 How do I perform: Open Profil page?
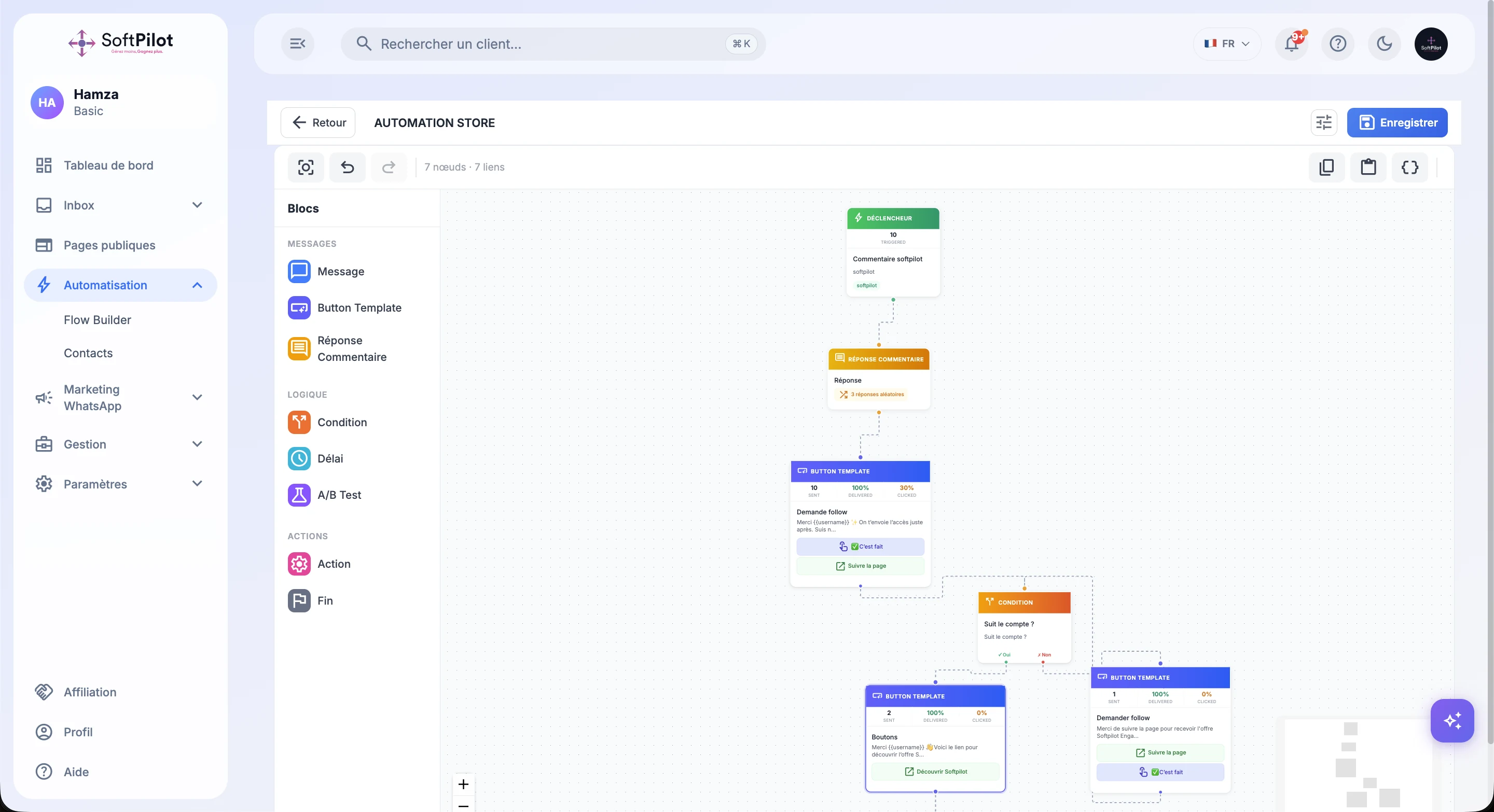121,732
